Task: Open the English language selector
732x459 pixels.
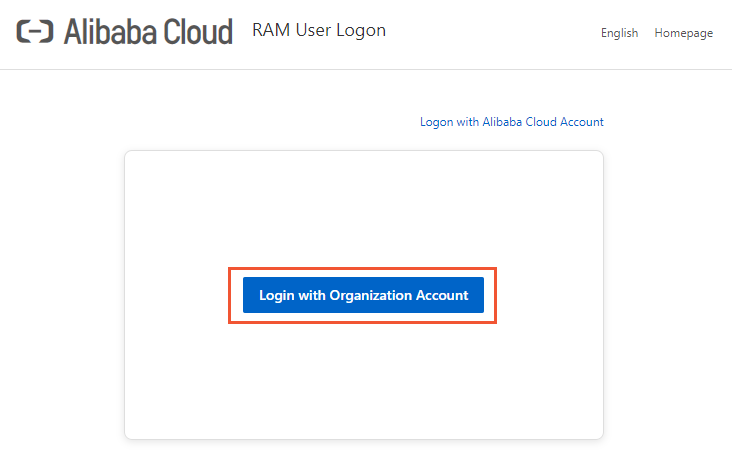Action: pos(619,33)
